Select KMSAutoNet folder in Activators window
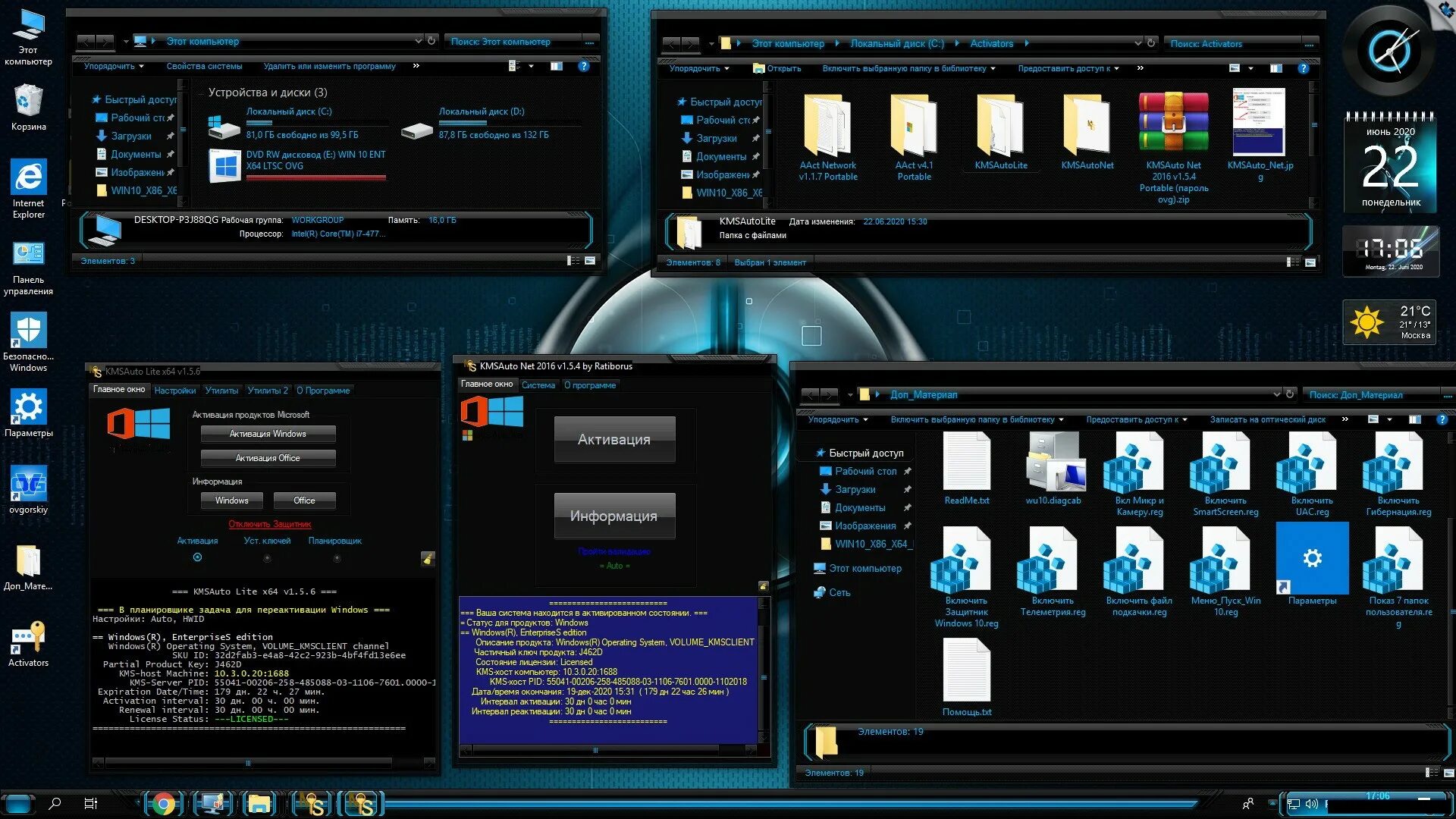Viewport: 1456px width, 819px height. 1087,133
